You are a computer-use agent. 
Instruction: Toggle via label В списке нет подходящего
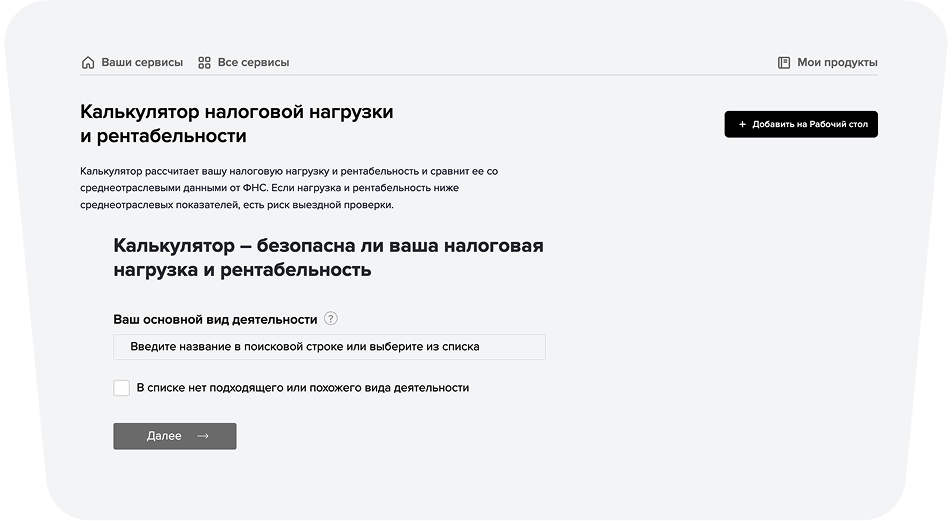pyautogui.click(x=302, y=388)
